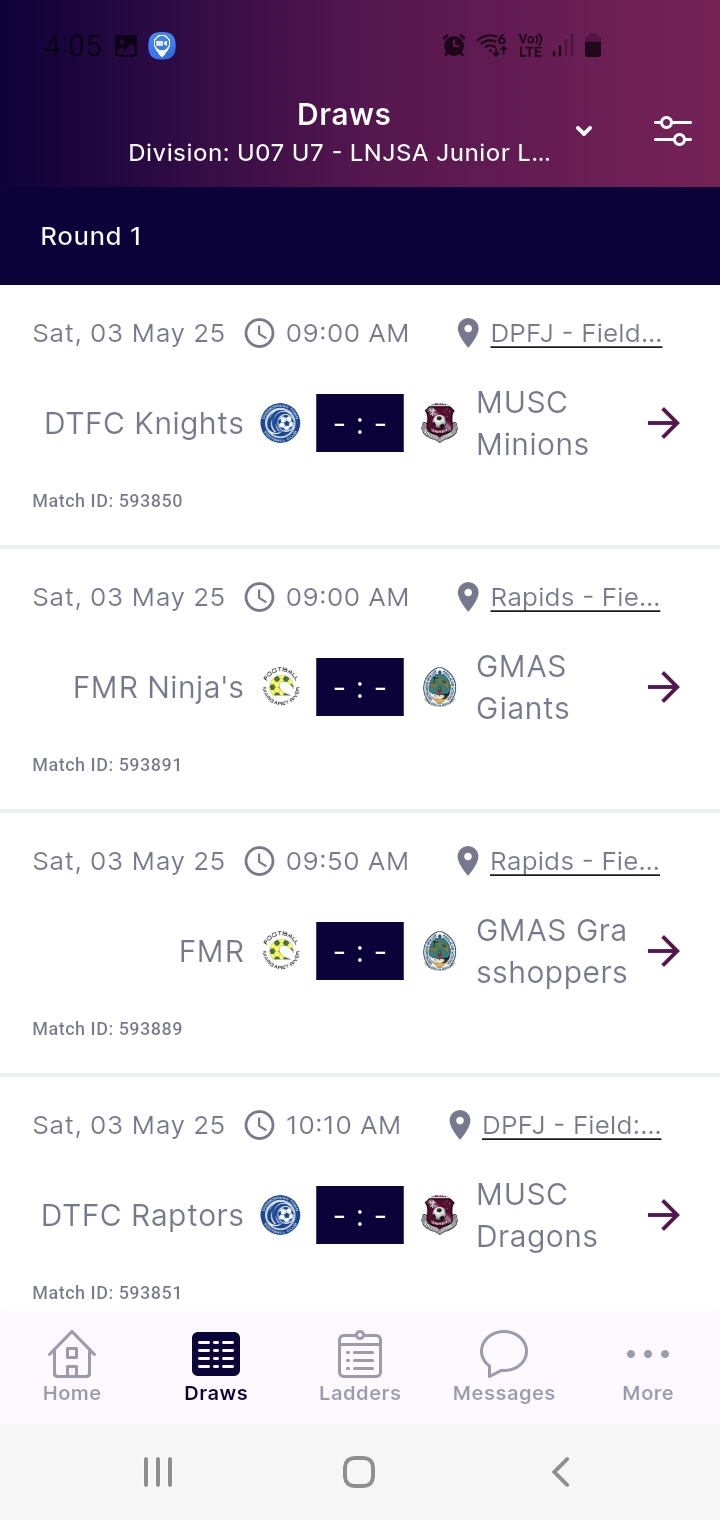Open the More menu
This screenshot has height=1520, width=720.
(648, 1367)
